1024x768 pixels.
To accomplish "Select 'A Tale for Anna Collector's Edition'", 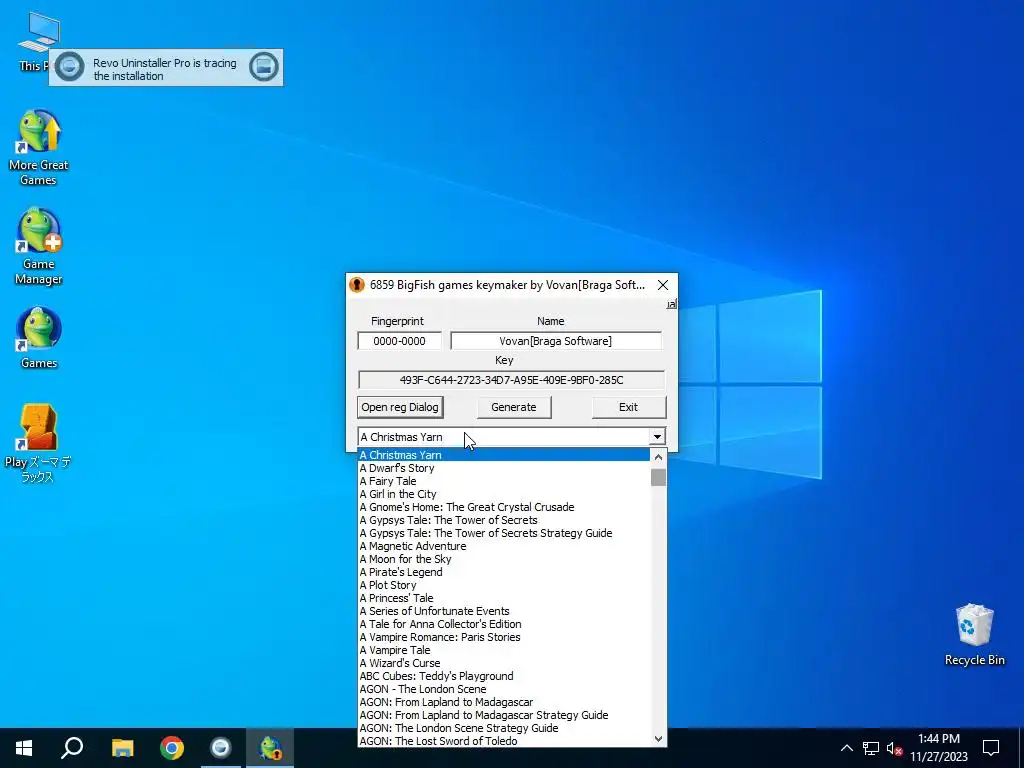I will pyautogui.click(x=504, y=624).
